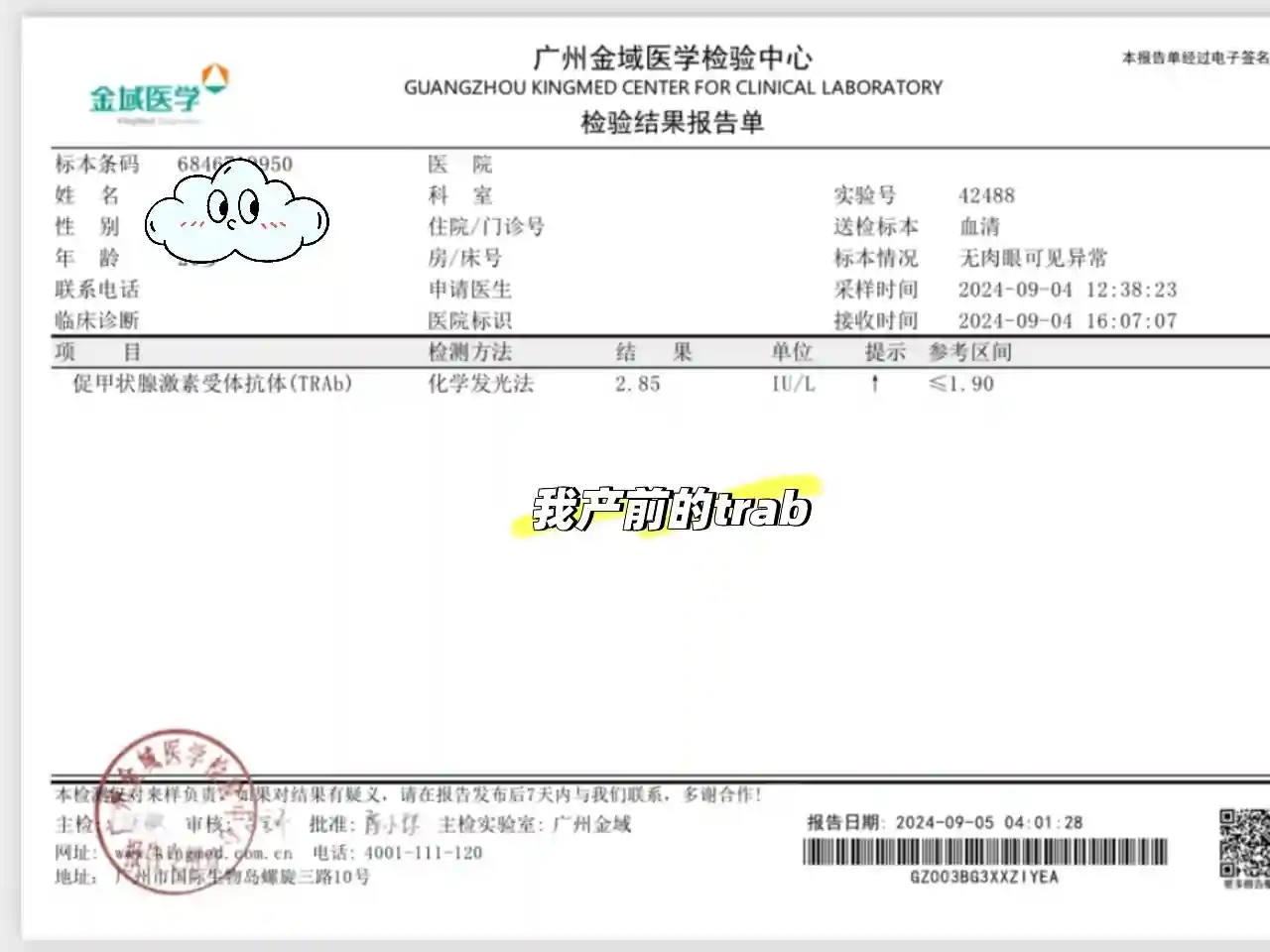The image size is (1270, 952).
Task: Click the 参考区间 column header
Action: [969, 352]
